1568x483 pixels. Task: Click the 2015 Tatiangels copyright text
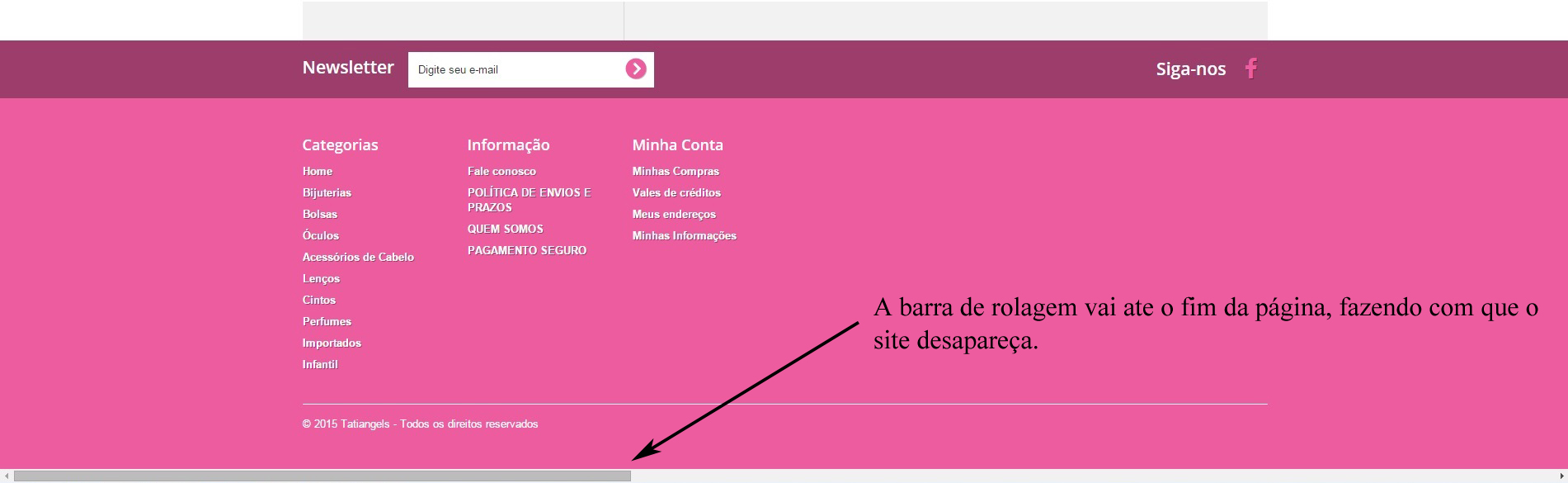tap(420, 424)
